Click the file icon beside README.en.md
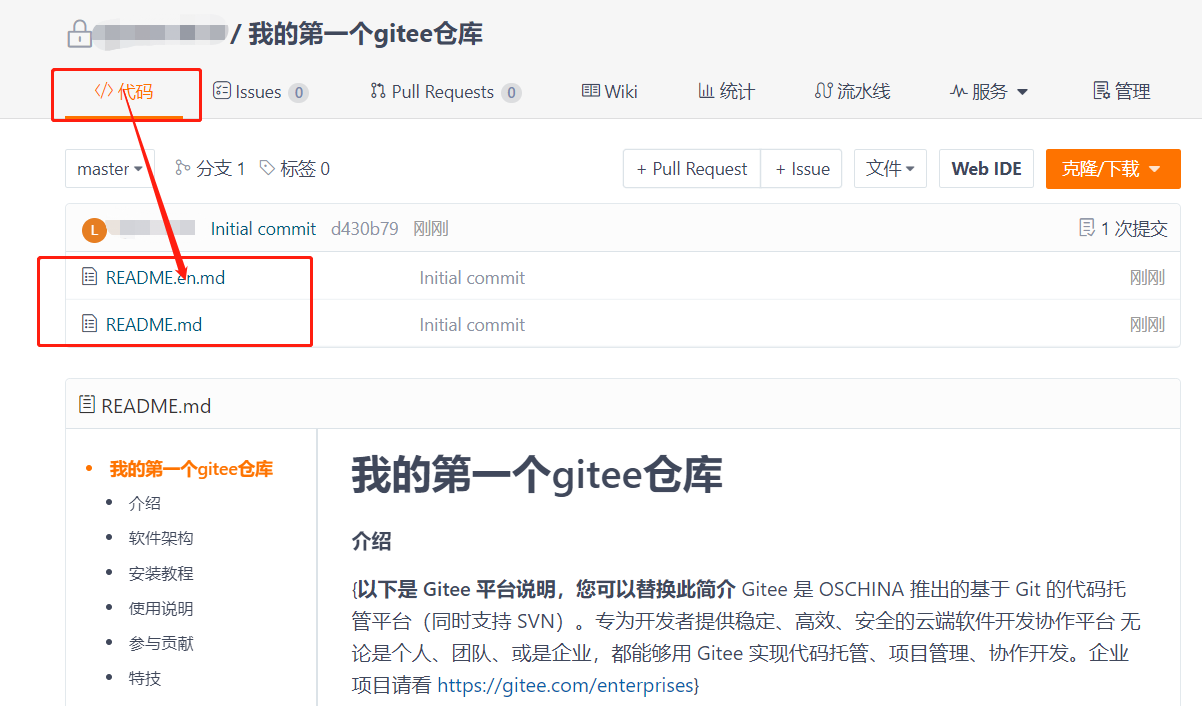Image resolution: width=1202 pixels, height=706 pixels. point(89,277)
